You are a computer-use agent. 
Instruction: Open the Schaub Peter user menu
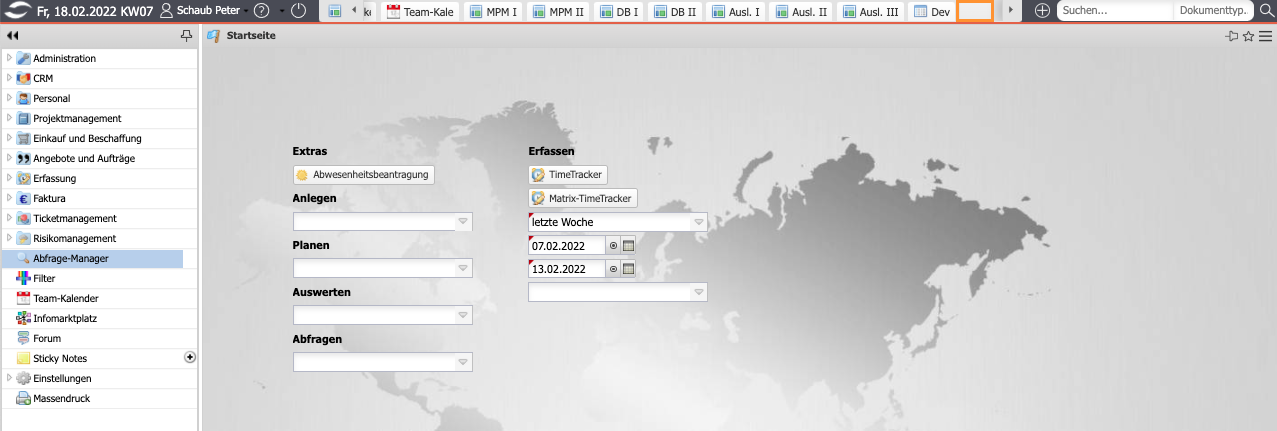click(x=206, y=11)
